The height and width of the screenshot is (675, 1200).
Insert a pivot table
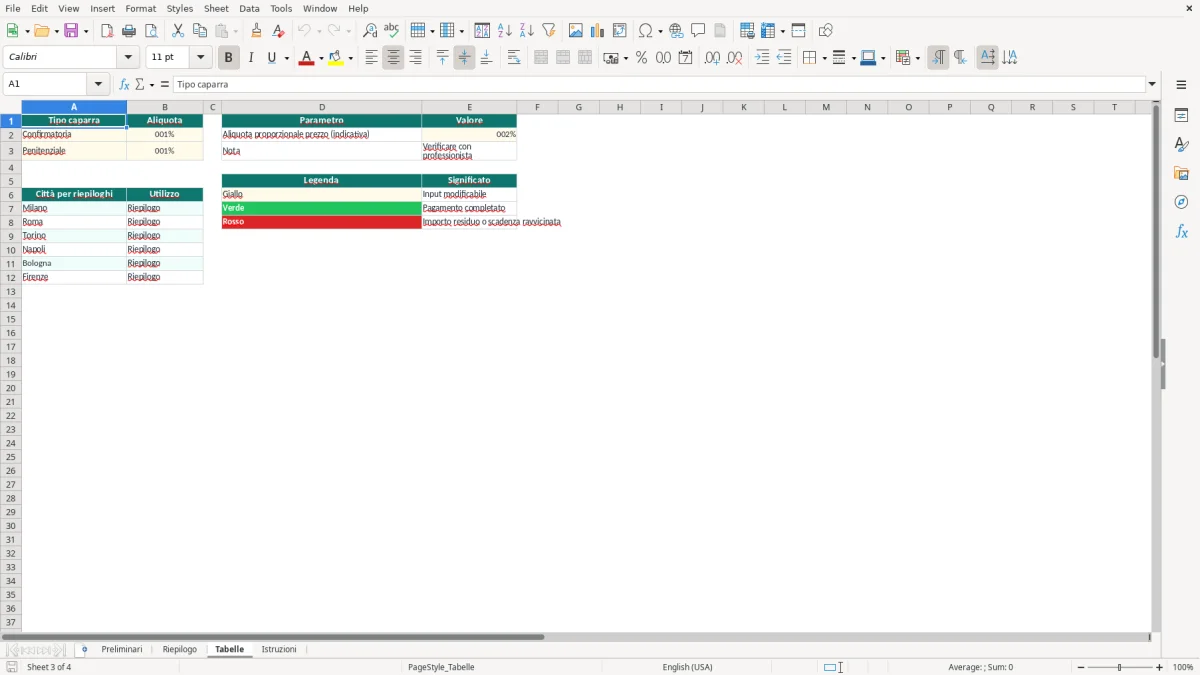coord(619,31)
